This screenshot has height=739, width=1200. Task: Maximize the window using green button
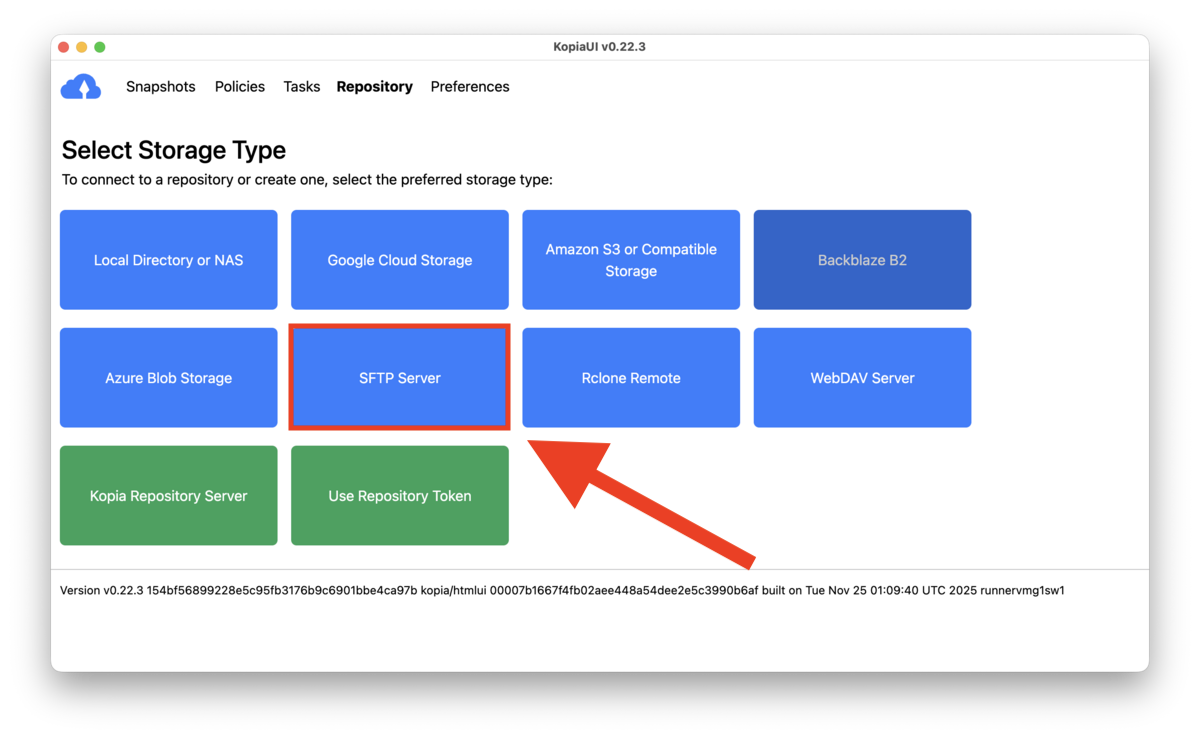100,47
